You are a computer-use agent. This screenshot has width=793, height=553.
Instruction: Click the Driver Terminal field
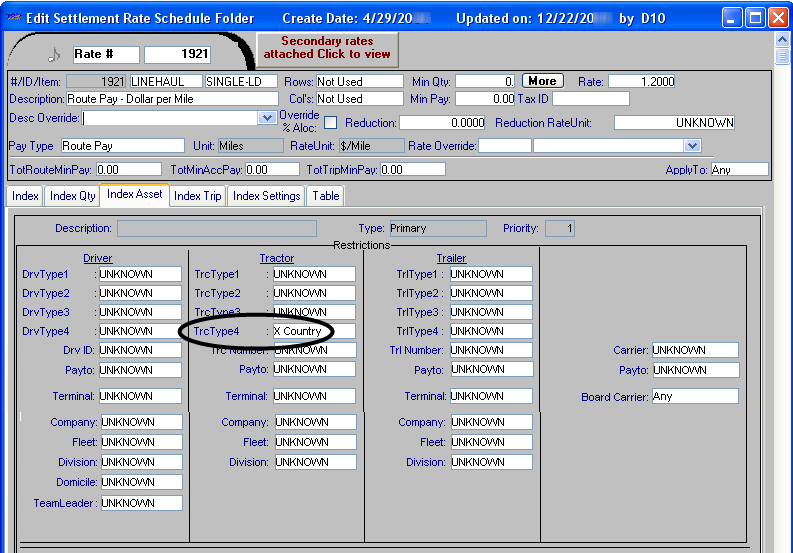140,396
